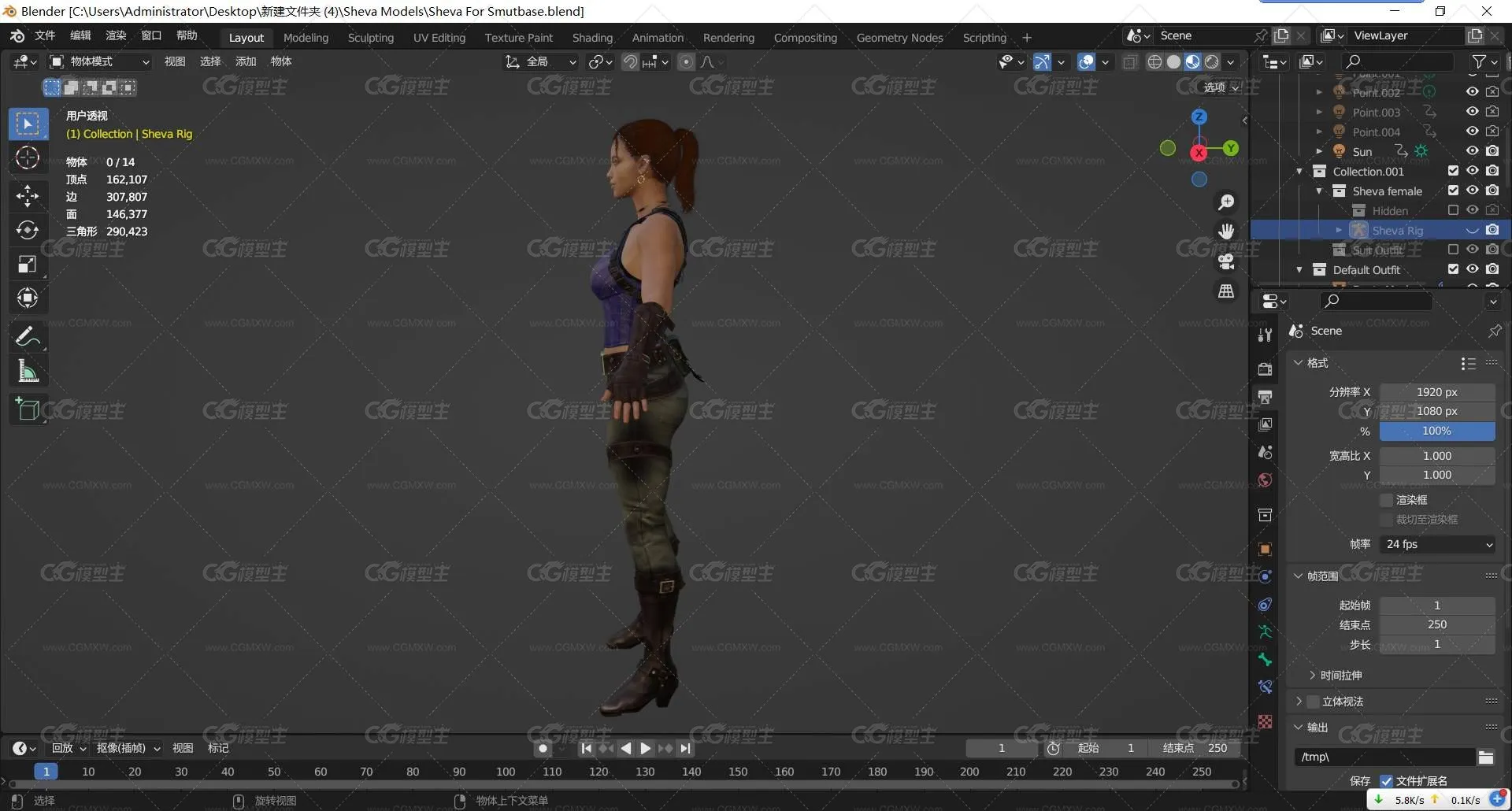Open the outliner filter dropdown
The width and height of the screenshot is (1512, 811).
pyautogui.click(x=1484, y=62)
